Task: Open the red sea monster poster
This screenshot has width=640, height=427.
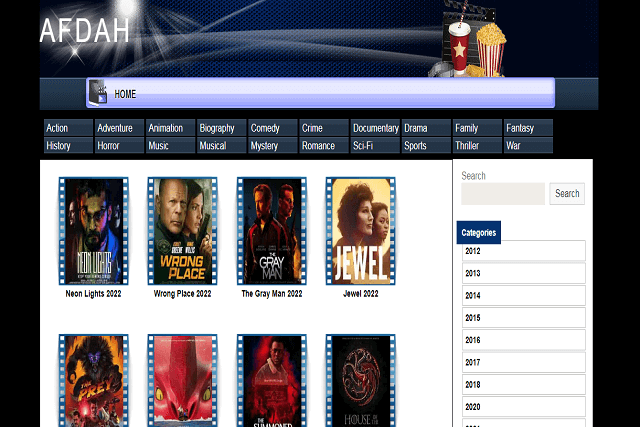Action: click(x=182, y=380)
